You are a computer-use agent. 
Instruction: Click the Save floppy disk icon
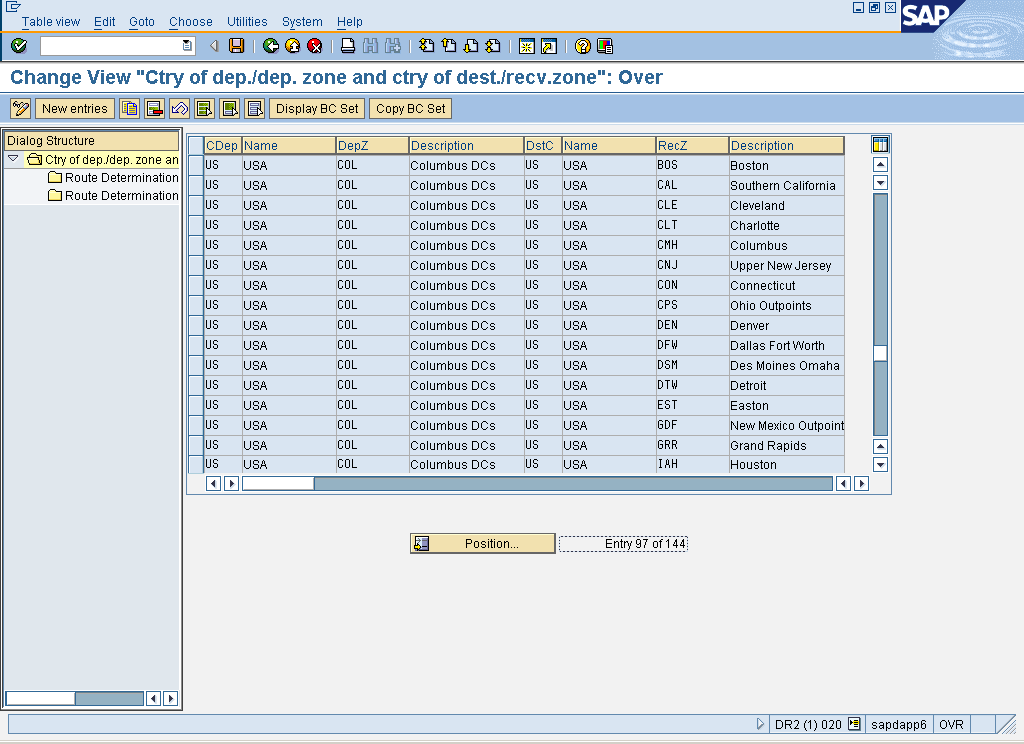point(236,46)
